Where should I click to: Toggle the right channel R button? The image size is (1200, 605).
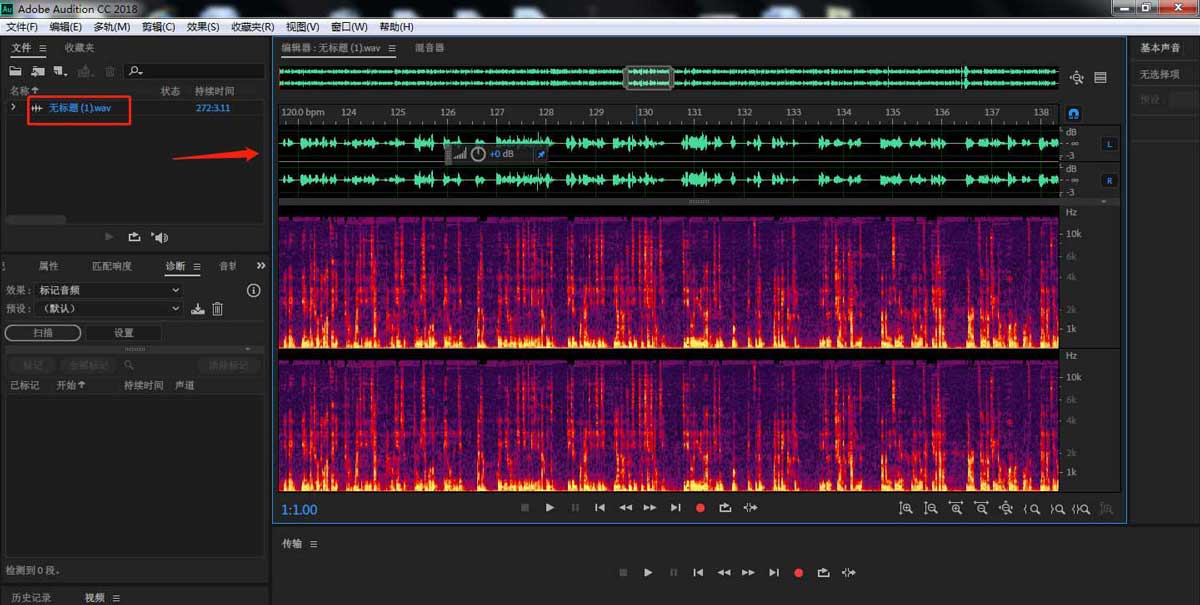pos(1108,181)
